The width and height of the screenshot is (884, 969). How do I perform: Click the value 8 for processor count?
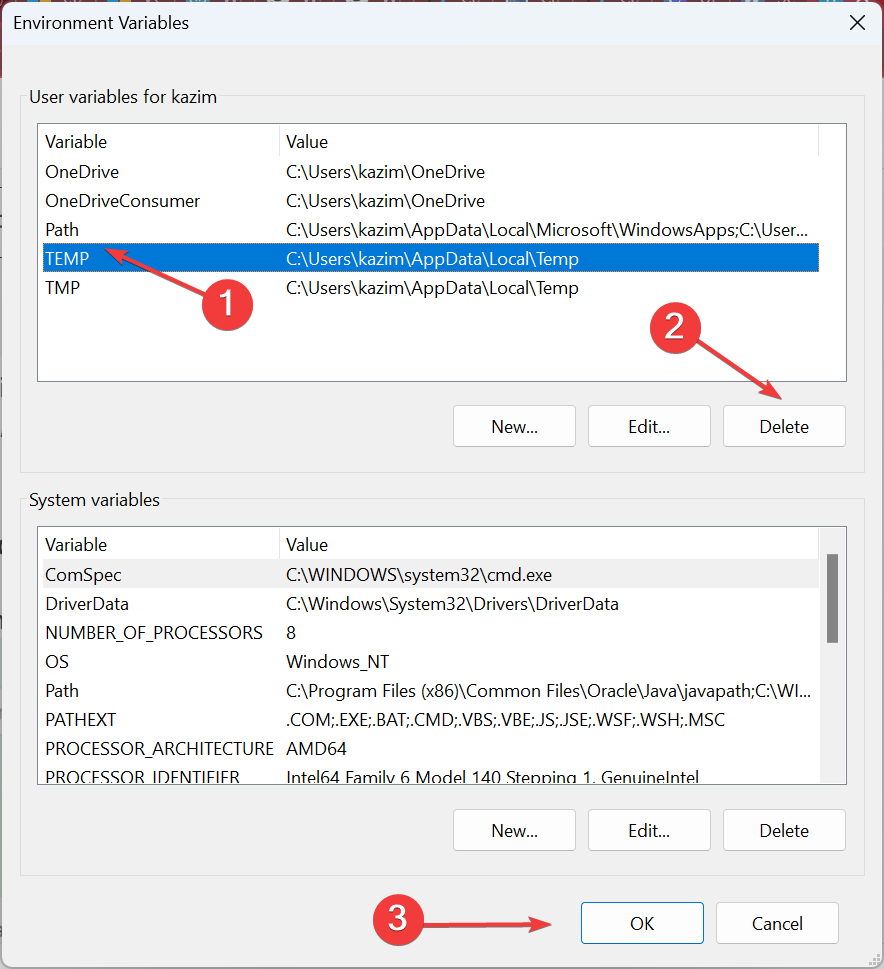tap(291, 633)
